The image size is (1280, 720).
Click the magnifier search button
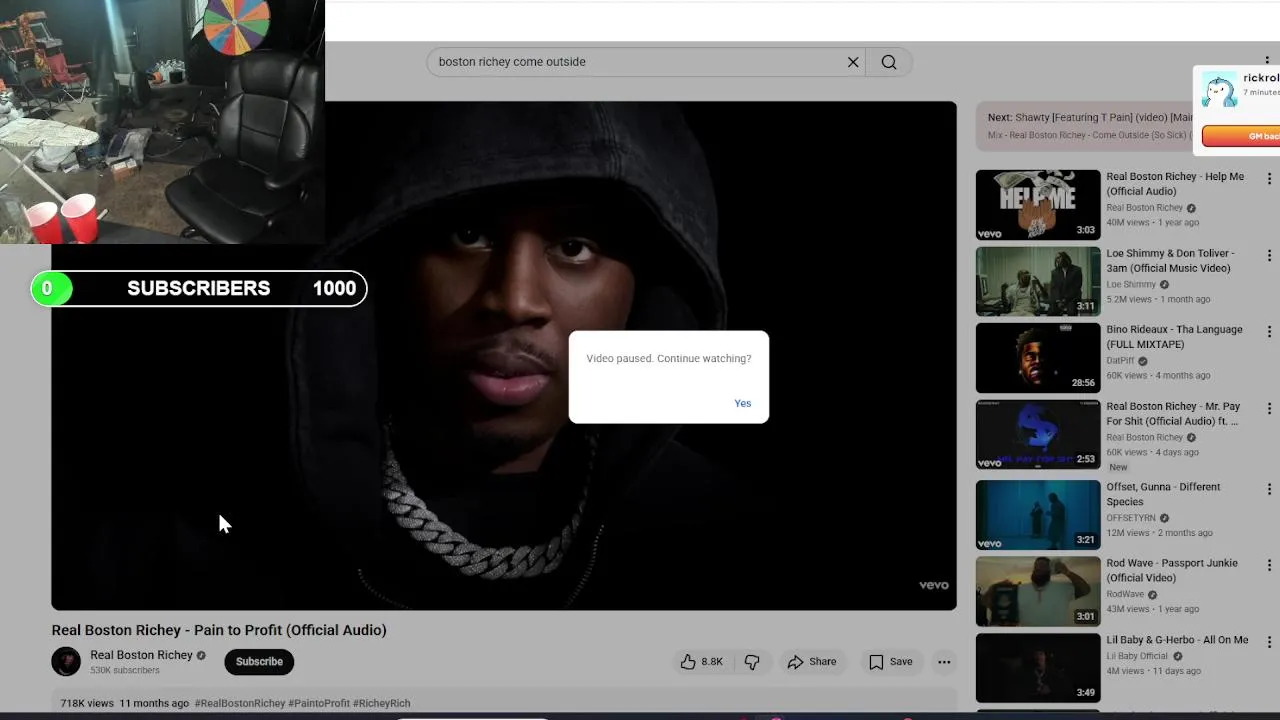point(889,62)
